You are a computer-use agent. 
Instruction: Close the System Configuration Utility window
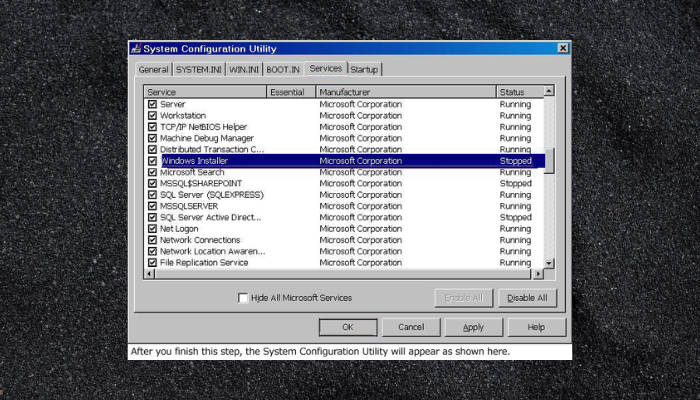pos(563,48)
